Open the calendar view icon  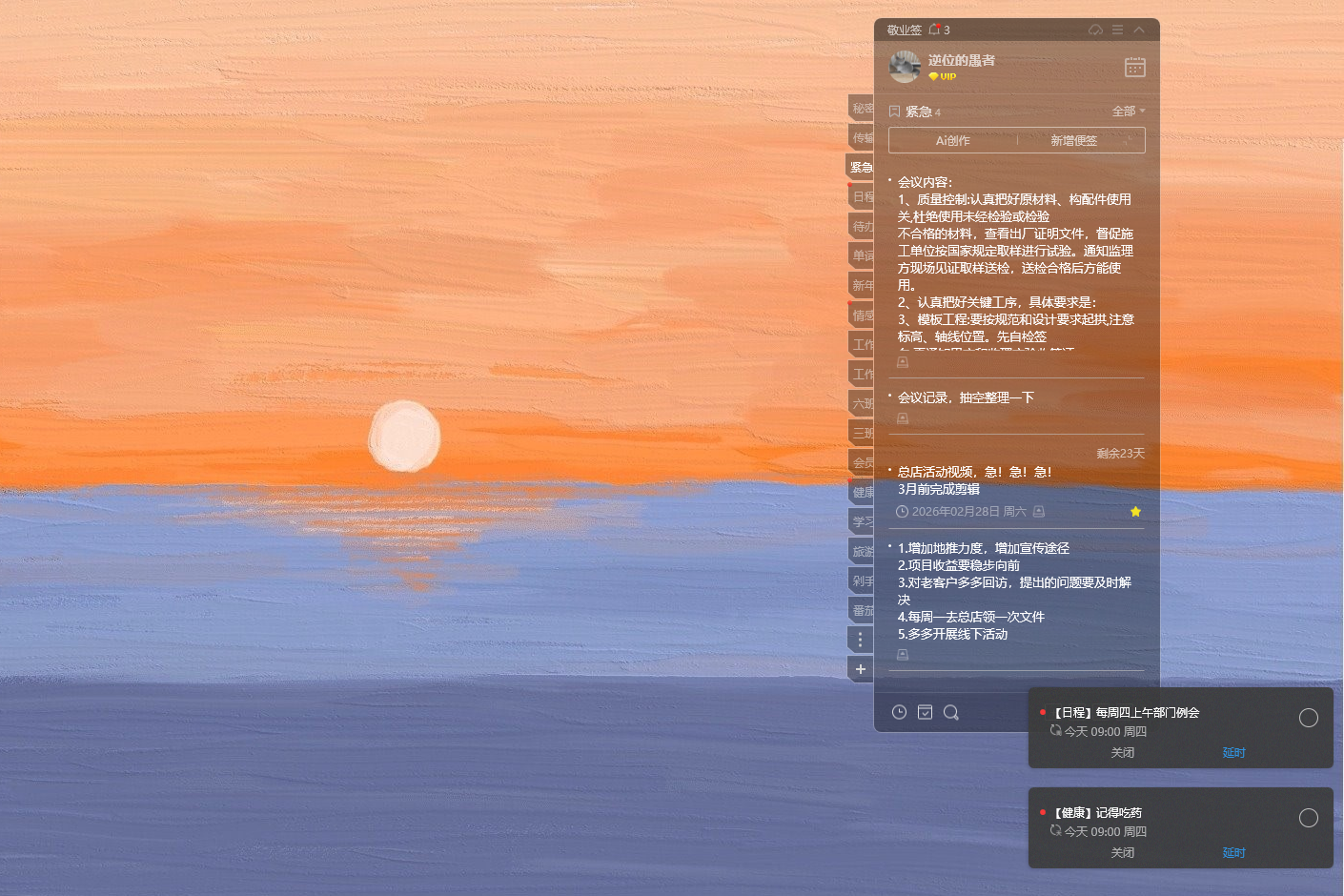tap(1134, 67)
